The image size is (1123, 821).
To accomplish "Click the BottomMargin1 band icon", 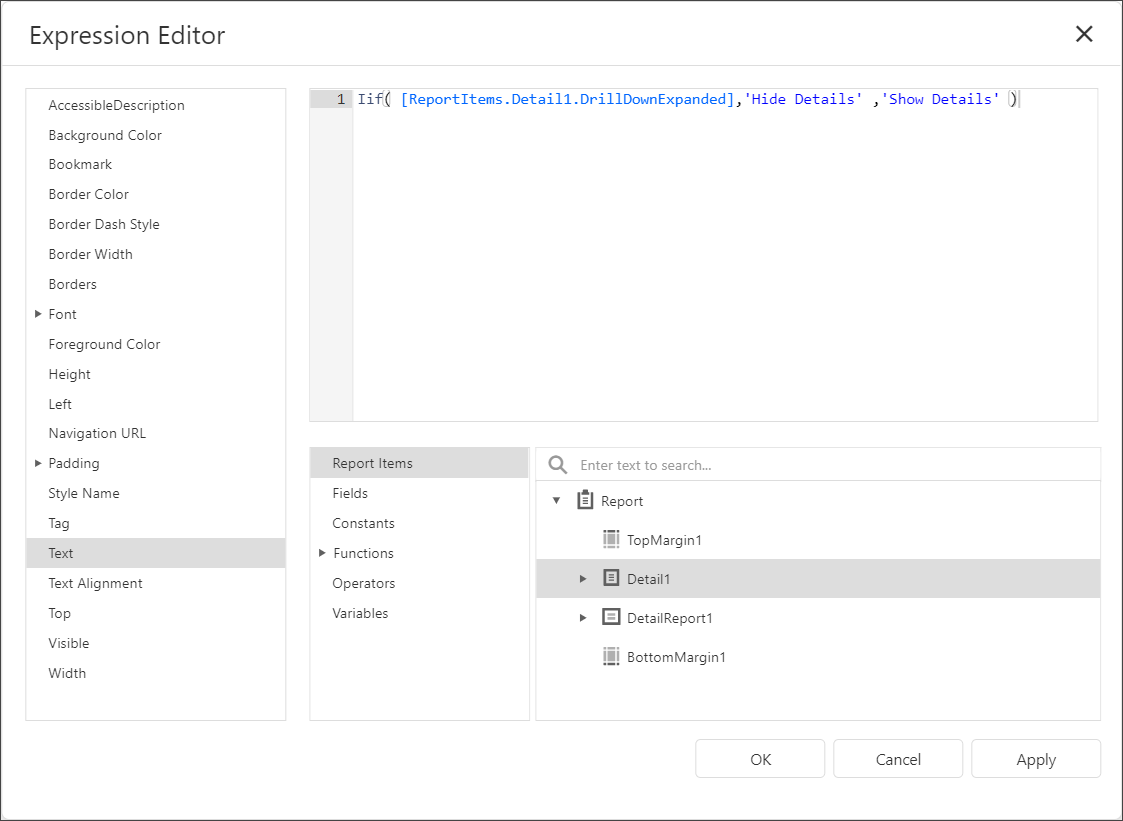I will (611, 656).
